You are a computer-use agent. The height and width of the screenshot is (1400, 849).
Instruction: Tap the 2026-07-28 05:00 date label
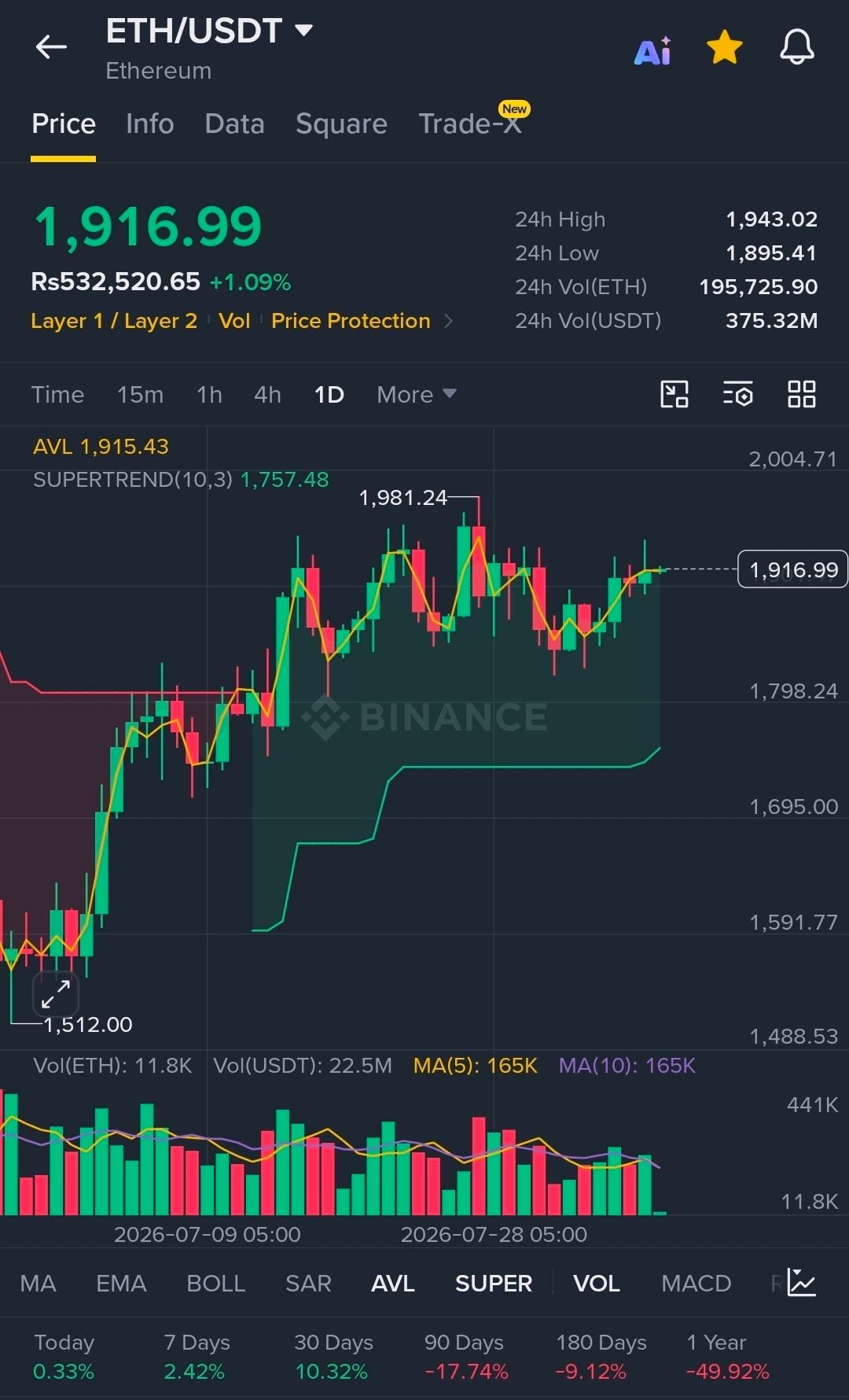(x=494, y=1234)
